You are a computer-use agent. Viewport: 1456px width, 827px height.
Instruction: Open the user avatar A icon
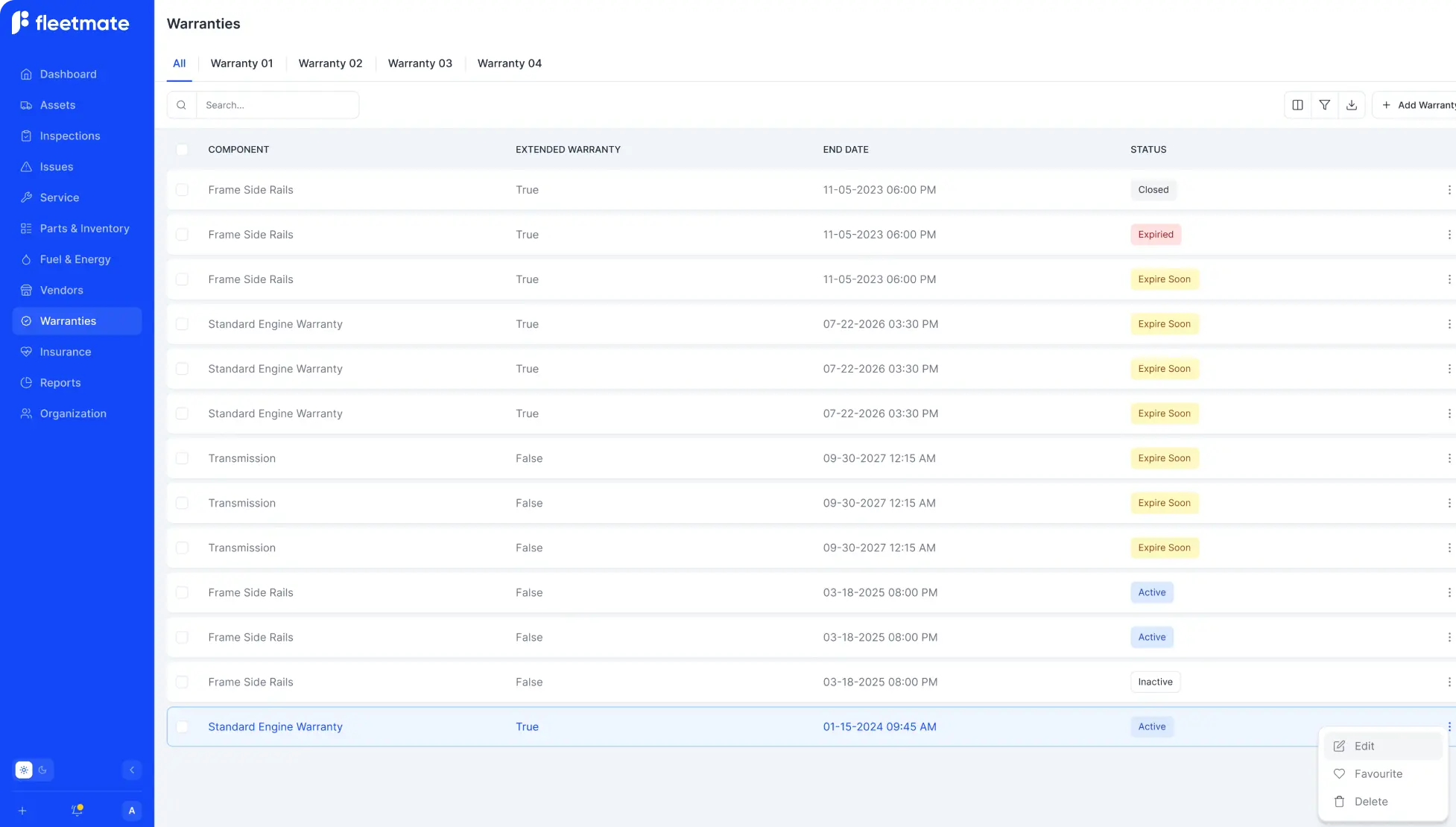click(132, 811)
